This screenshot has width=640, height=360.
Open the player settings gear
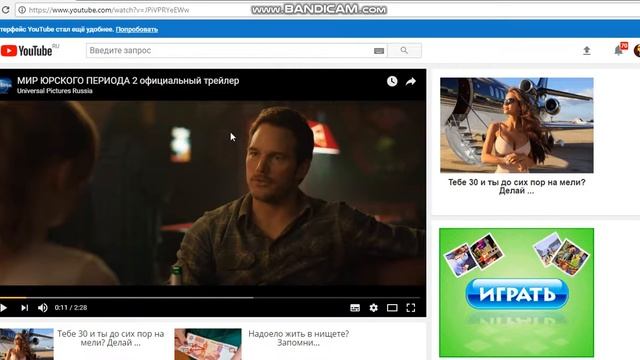click(373, 308)
